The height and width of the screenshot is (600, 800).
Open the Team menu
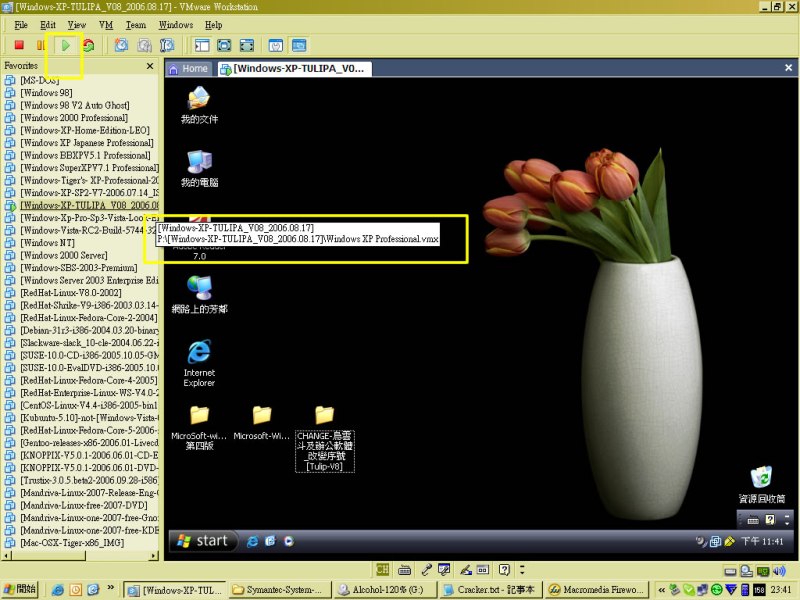coord(136,25)
